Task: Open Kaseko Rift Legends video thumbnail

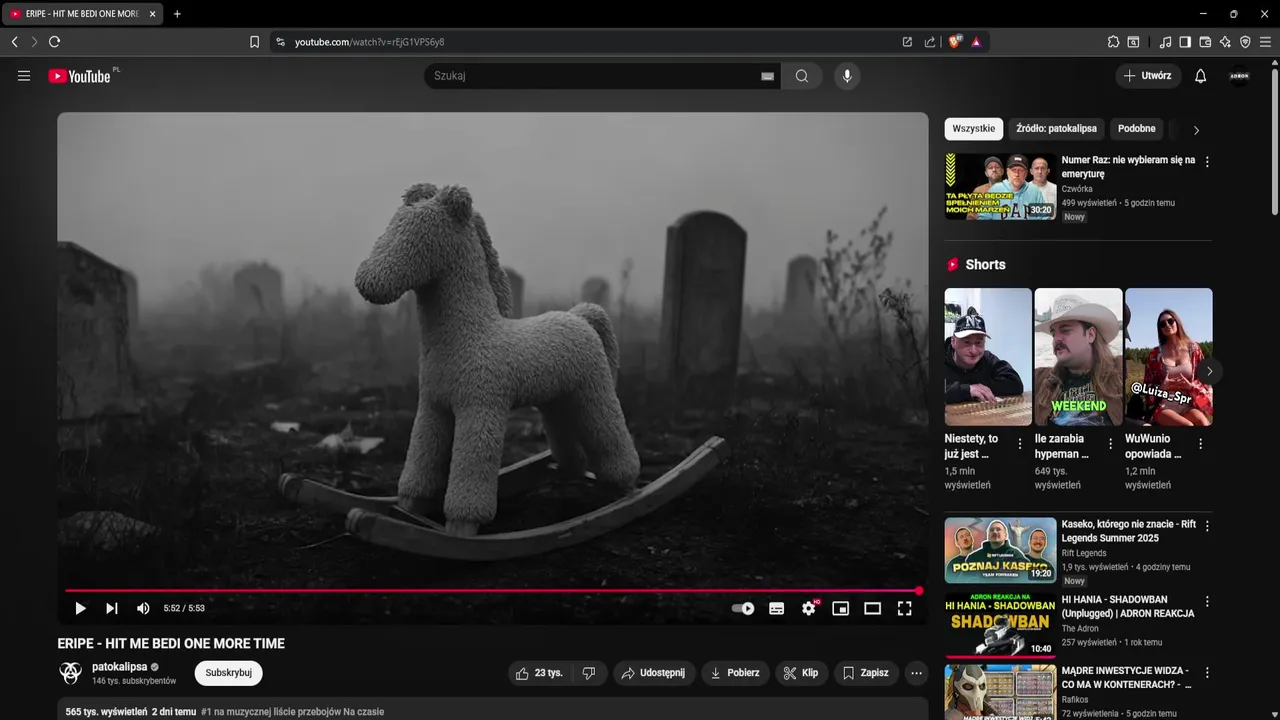Action: tap(1000, 550)
